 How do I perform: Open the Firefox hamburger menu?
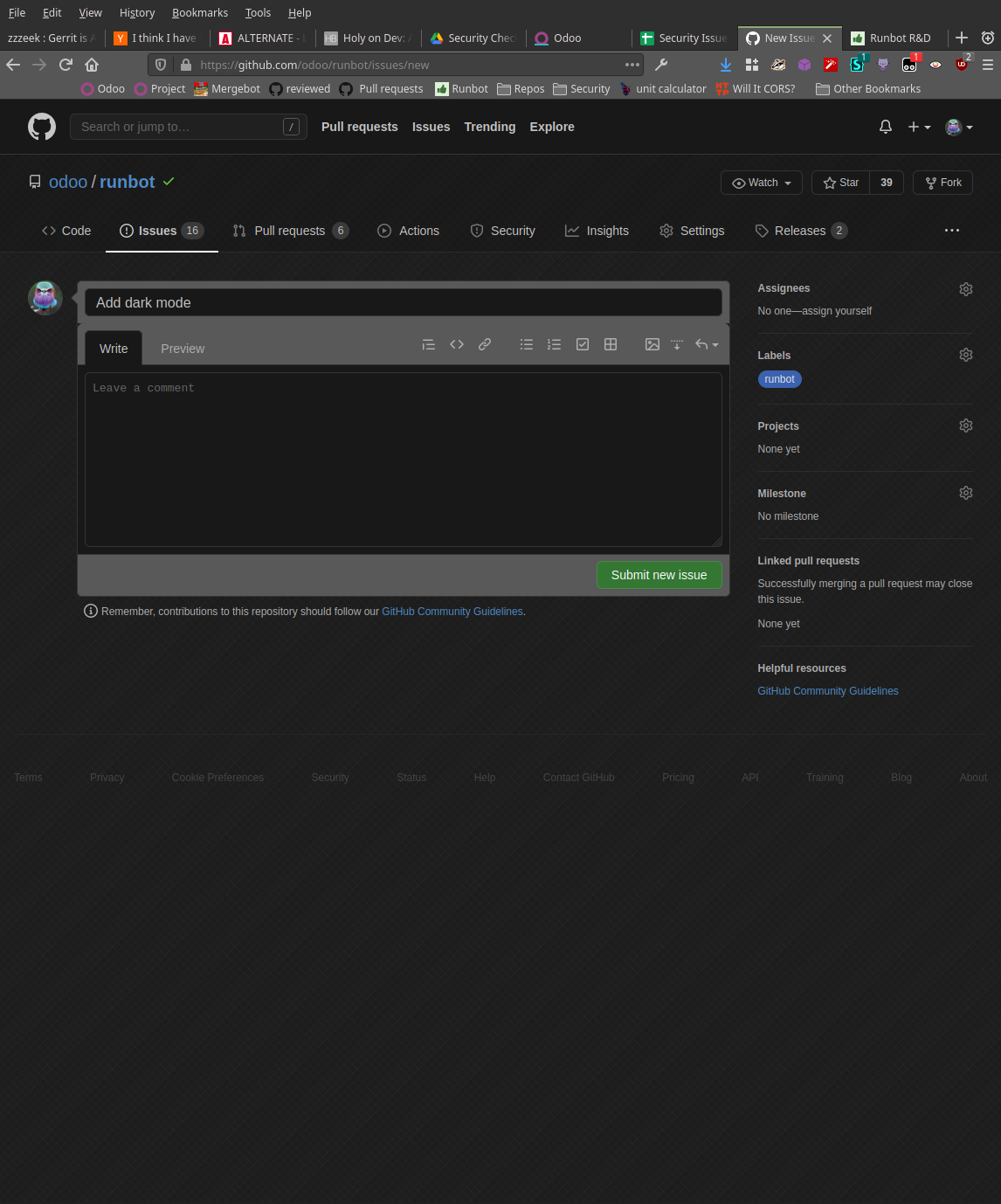tap(988, 65)
